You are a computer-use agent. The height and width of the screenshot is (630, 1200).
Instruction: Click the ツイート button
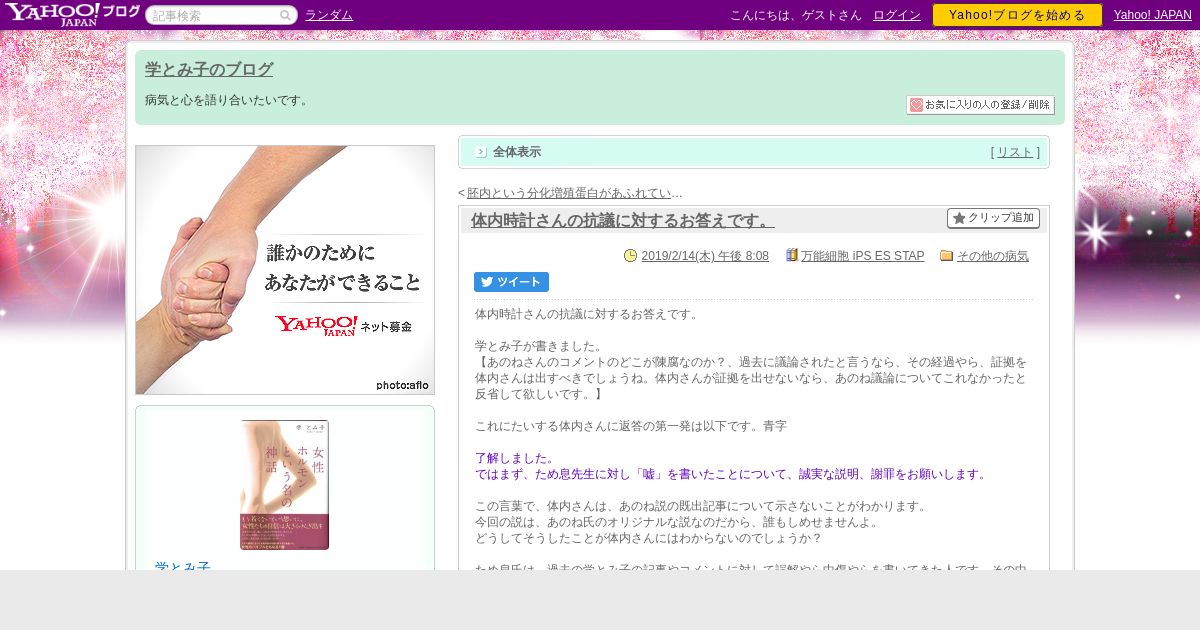point(511,282)
